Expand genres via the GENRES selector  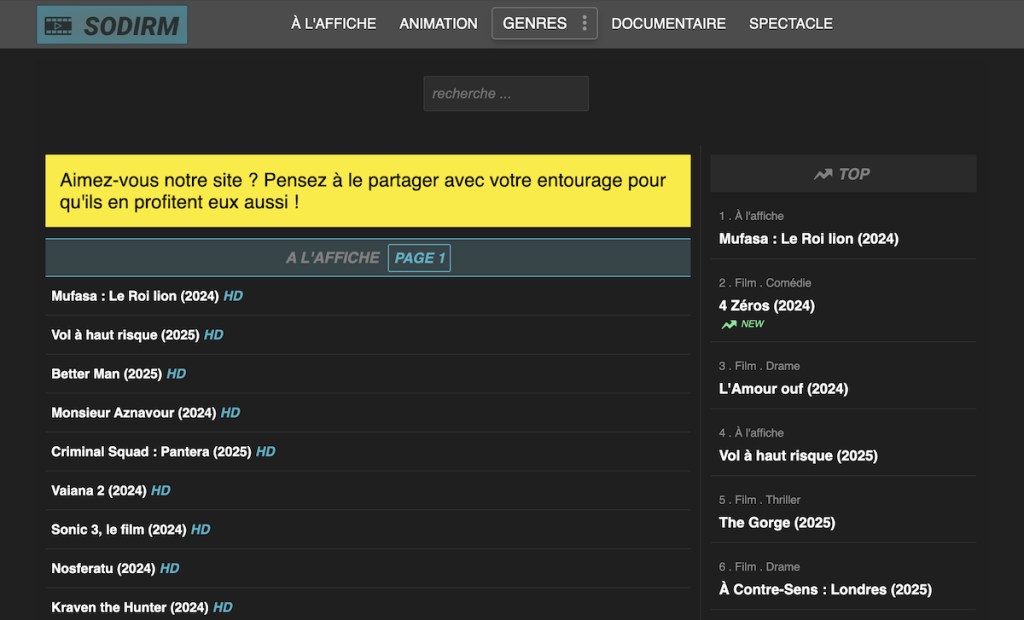(x=544, y=23)
